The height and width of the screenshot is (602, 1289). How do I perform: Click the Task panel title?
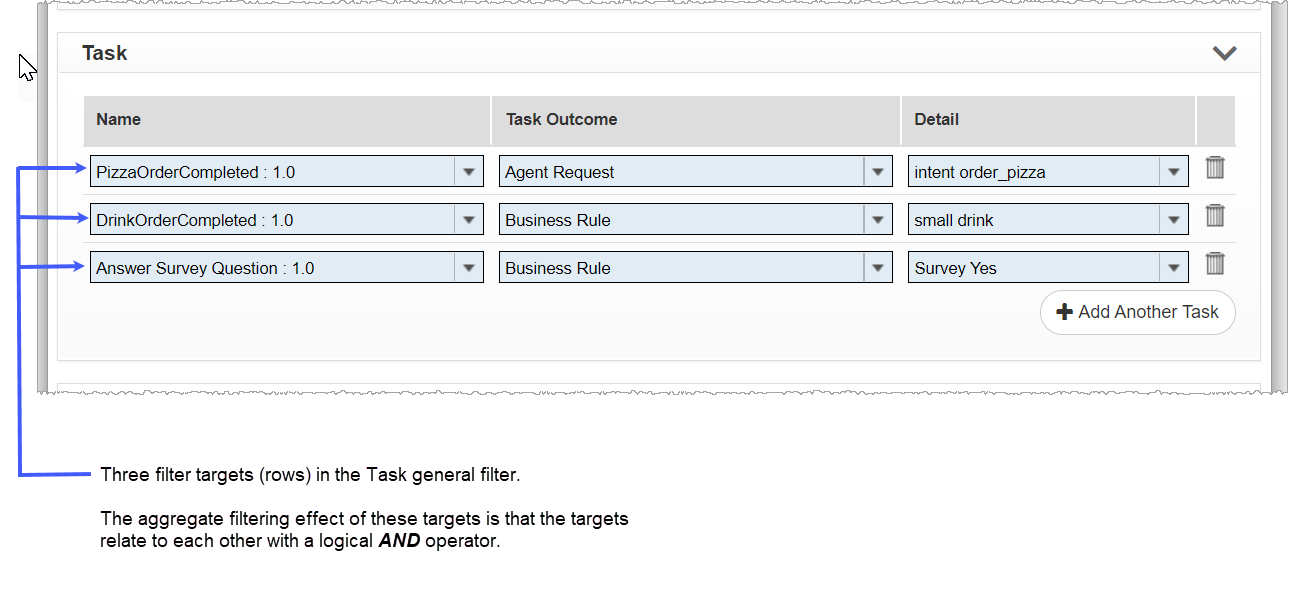105,54
